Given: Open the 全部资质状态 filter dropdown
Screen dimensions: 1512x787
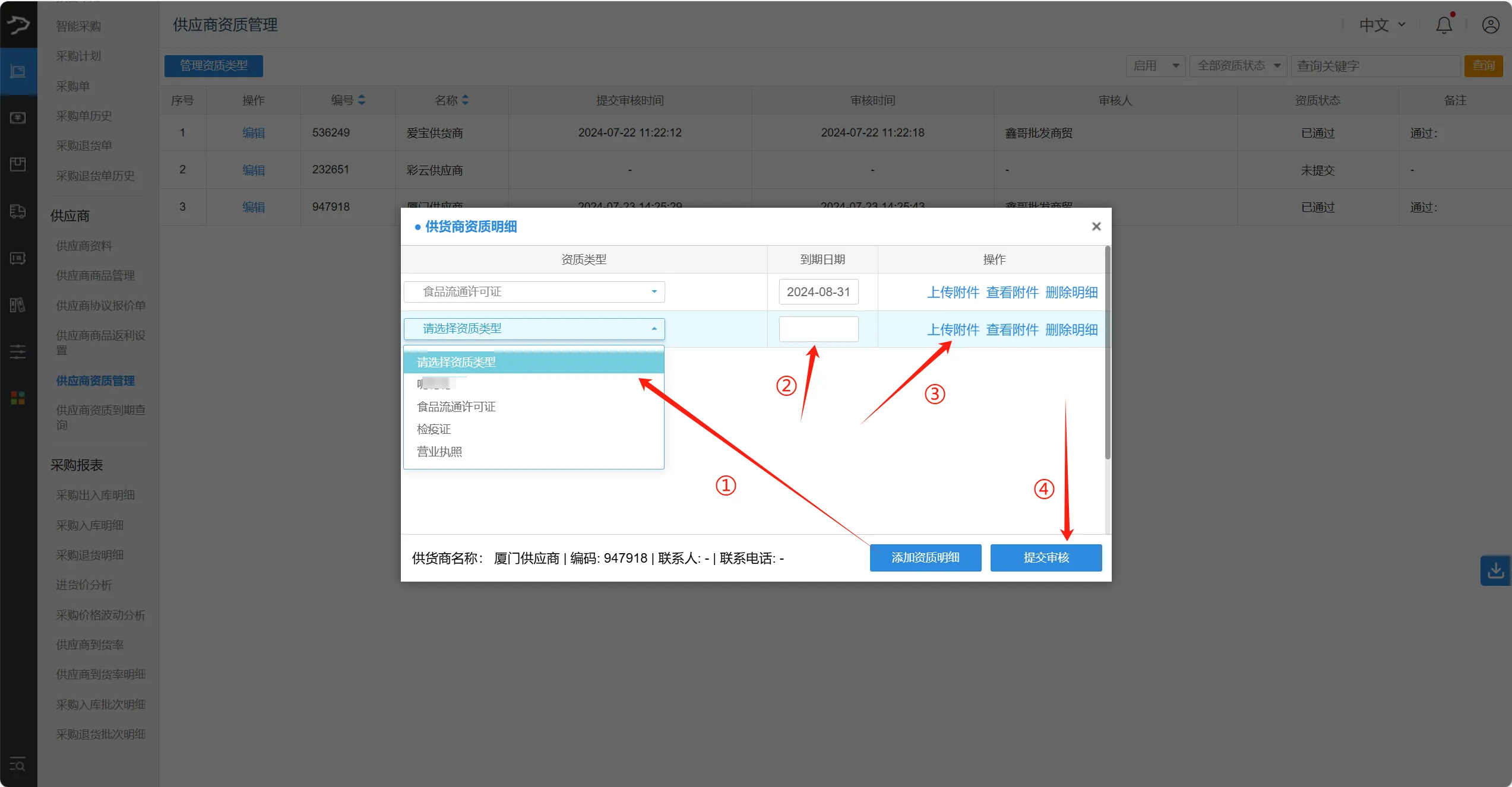Looking at the screenshot, I should click(1238, 66).
